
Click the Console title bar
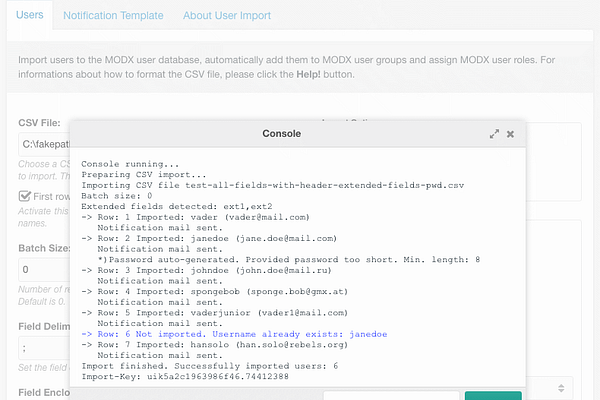point(281,134)
